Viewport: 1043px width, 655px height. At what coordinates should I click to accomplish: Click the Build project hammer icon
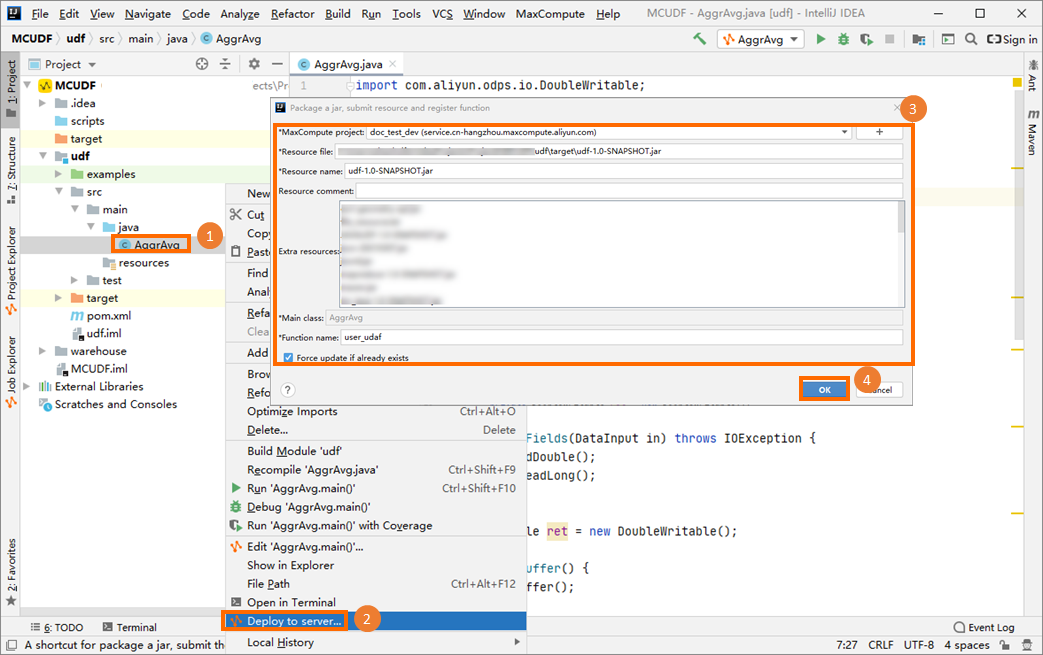click(x=699, y=39)
